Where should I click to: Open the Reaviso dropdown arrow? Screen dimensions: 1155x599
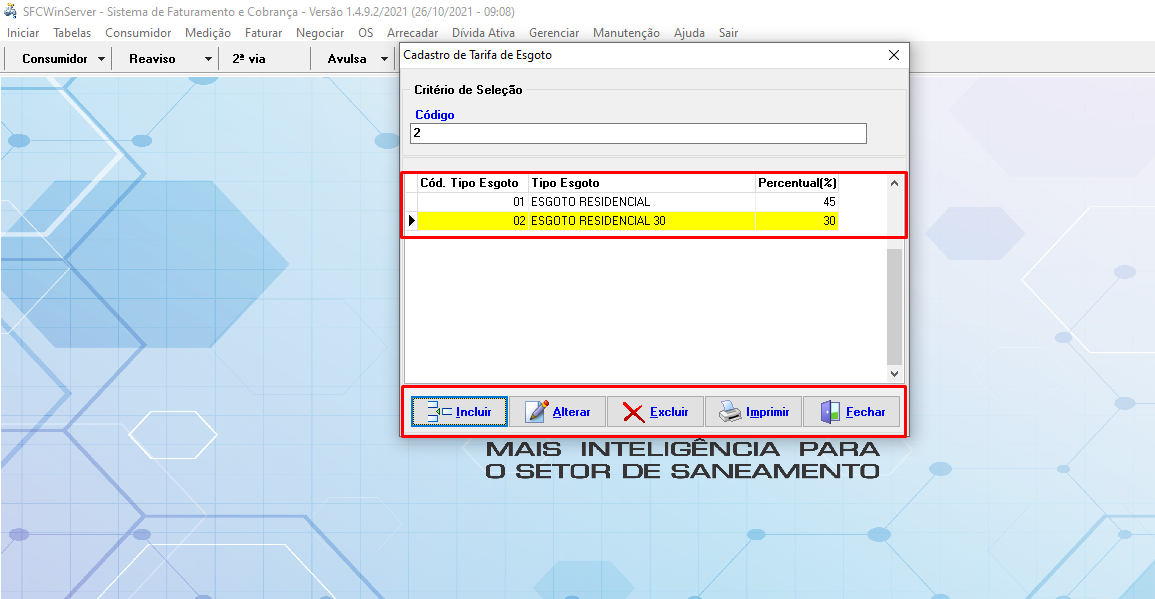208,59
